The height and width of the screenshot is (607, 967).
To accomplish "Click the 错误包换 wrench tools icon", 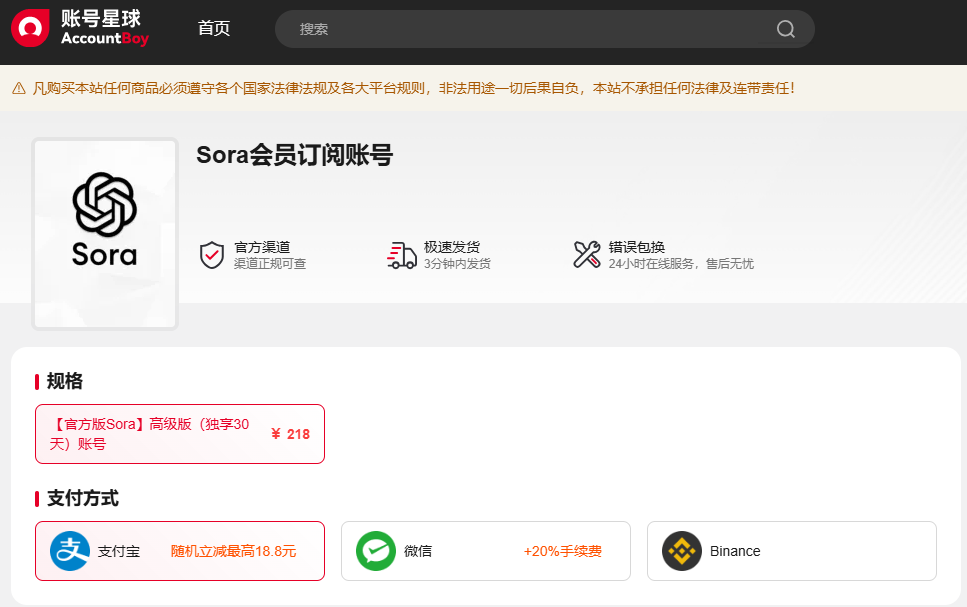I will tap(586, 255).
